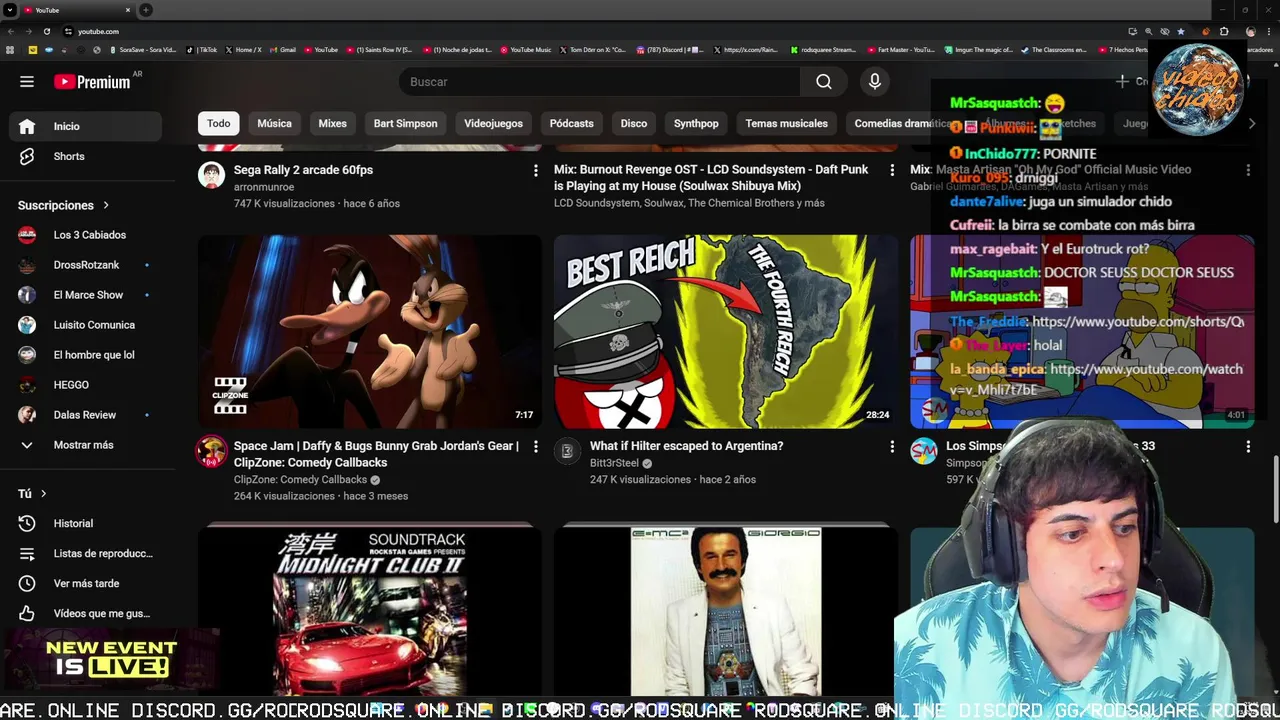Open 'What if Hilter escaped to Argentina?' title
1280x720 pixels.
point(686,446)
